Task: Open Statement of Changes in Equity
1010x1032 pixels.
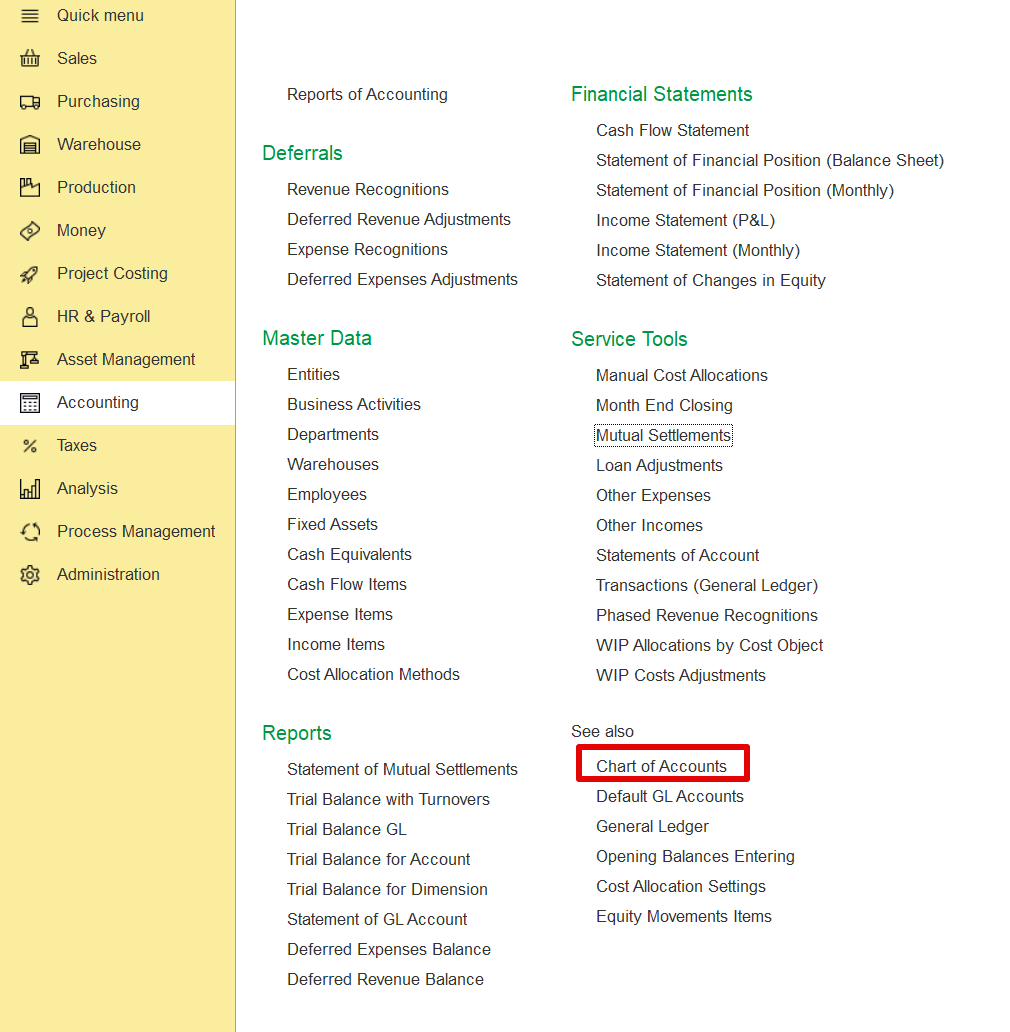Action: click(x=711, y=281)
